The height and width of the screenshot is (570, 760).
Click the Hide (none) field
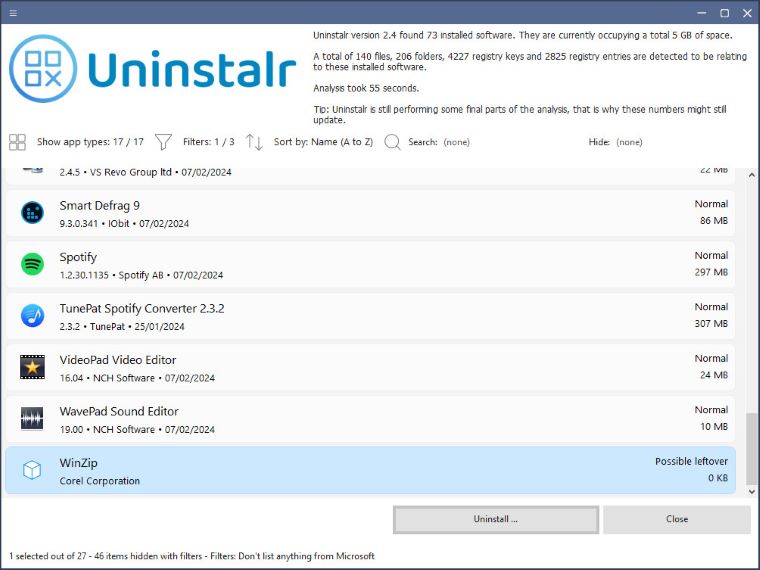click(616, 142)
